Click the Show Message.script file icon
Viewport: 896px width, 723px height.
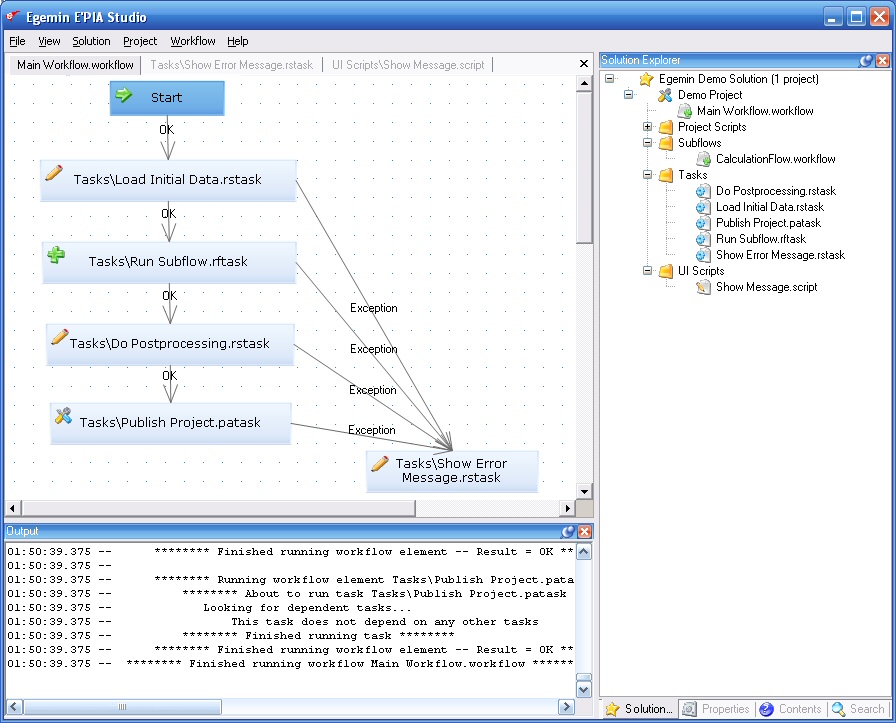pos(703,287)
